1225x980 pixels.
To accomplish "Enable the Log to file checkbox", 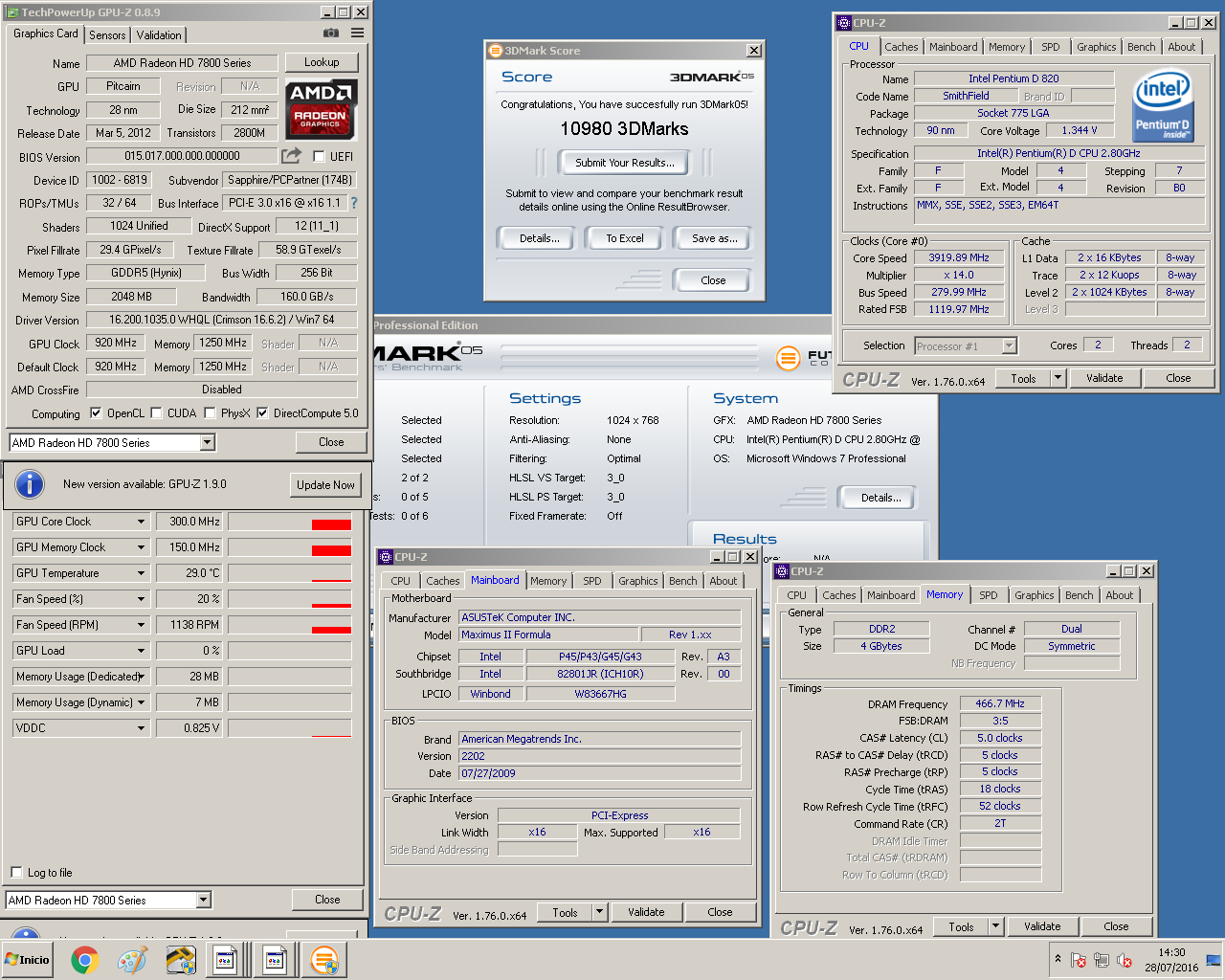I will [x=16, y=872].
